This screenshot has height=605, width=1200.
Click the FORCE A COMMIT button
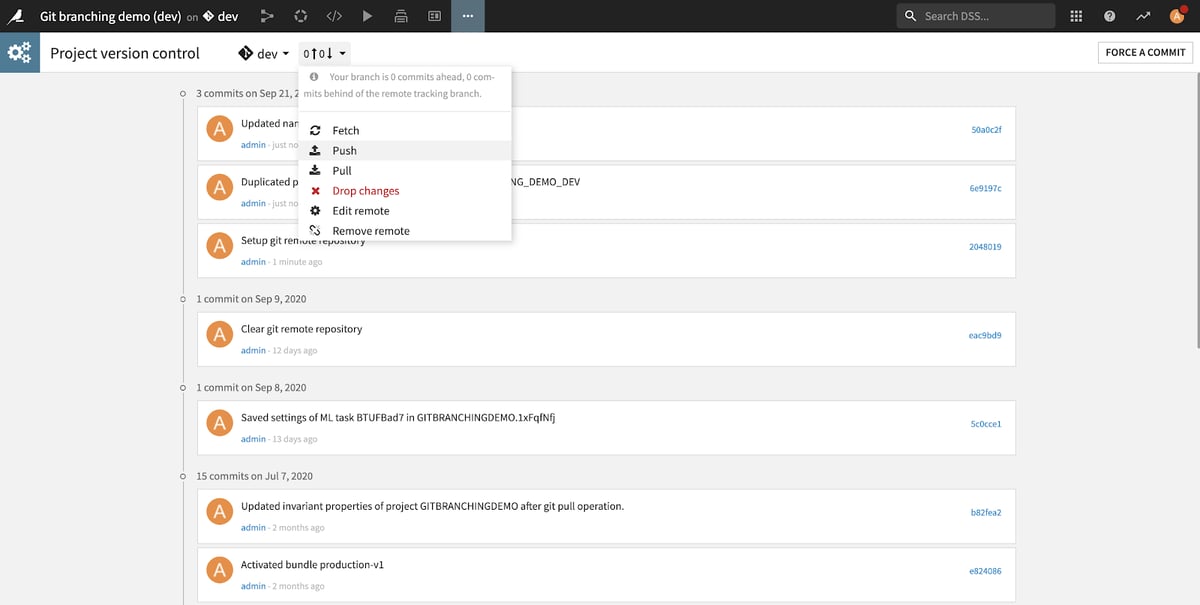pyautogui.click(x=1144, y=51)
